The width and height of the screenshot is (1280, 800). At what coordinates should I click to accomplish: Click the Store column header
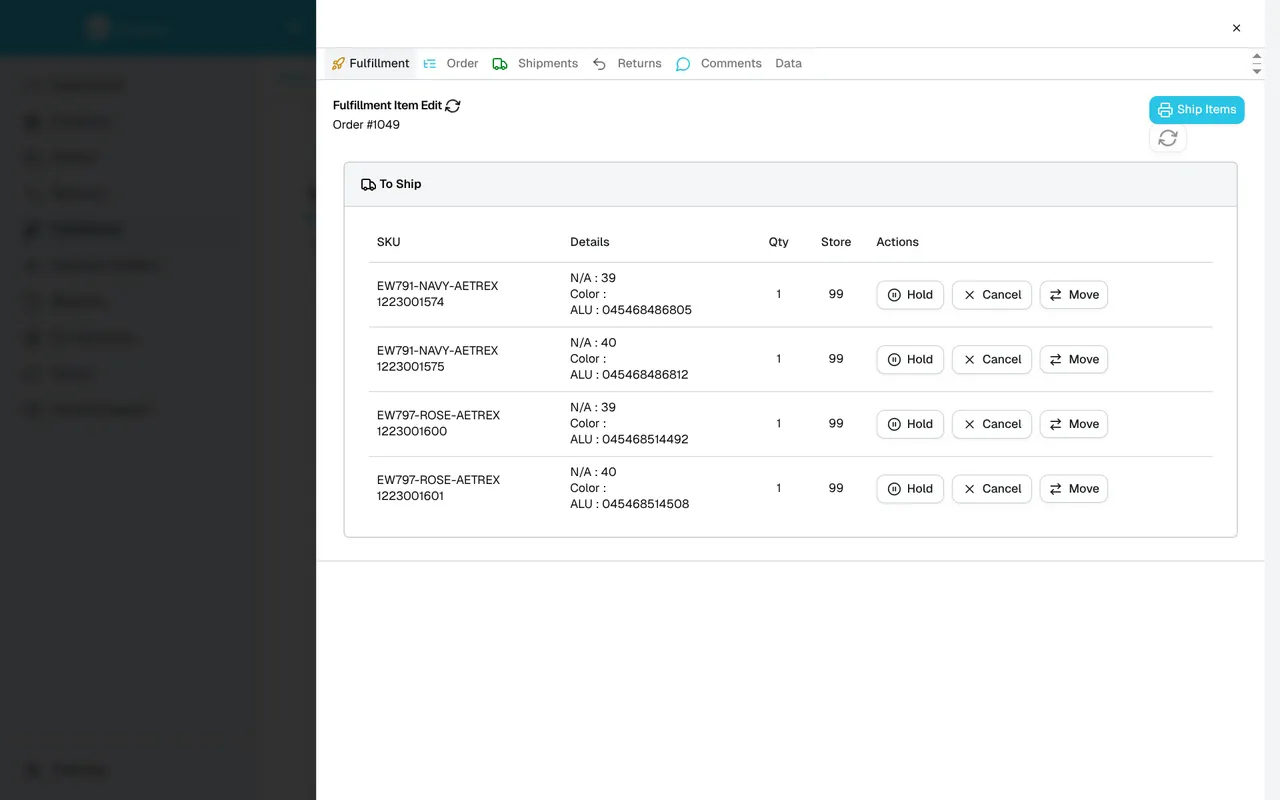pyautogui.click(x=836, y=242)
